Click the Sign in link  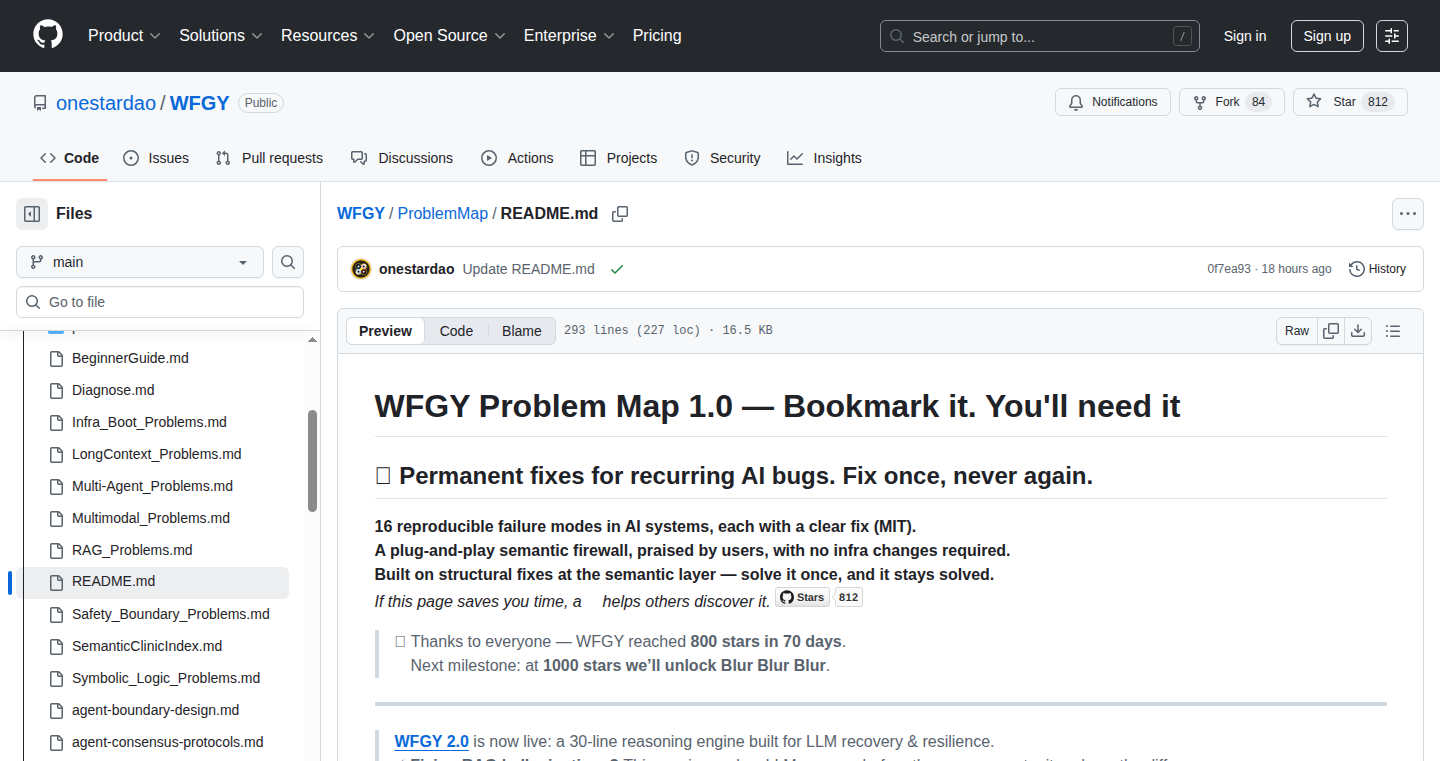[1245, 36]
